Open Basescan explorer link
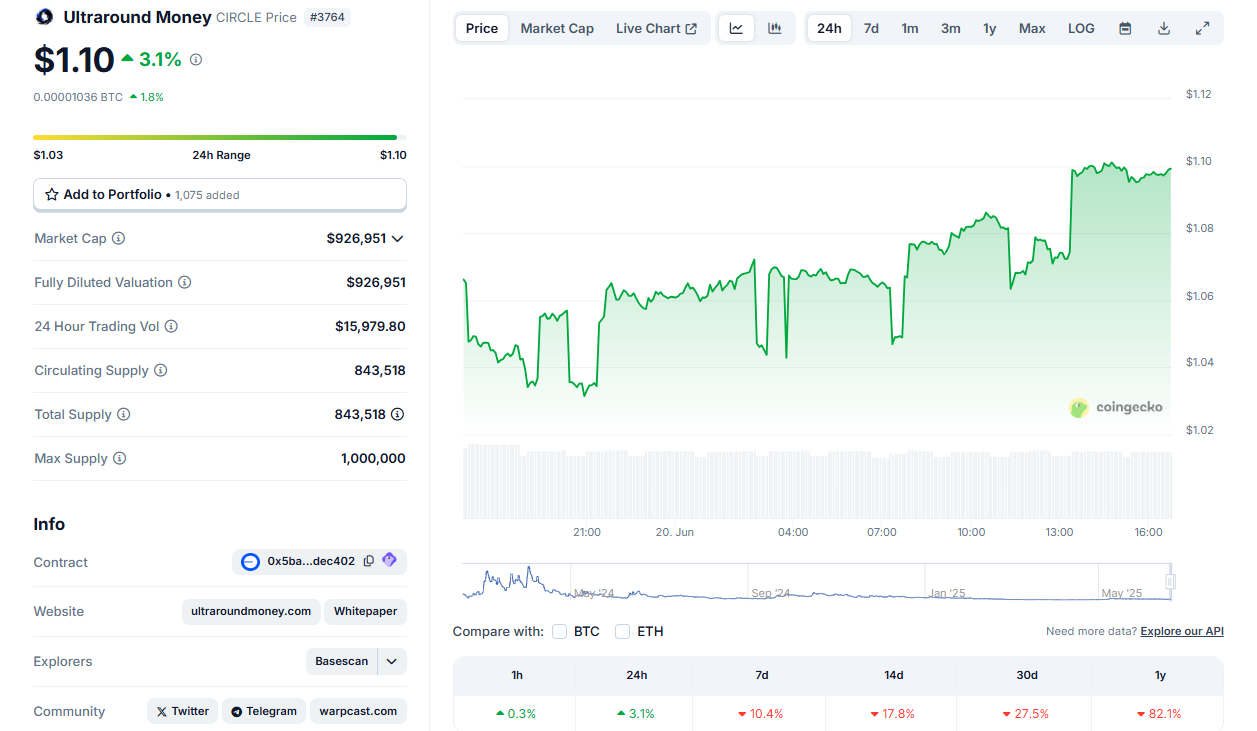 [342, 662]
